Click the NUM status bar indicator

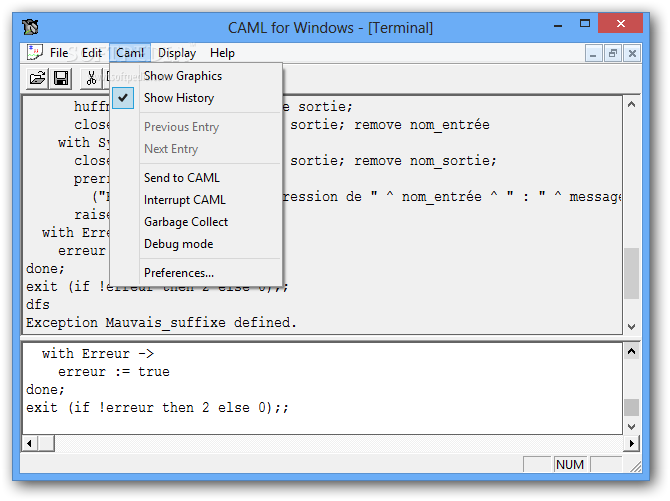click(570, 465)
